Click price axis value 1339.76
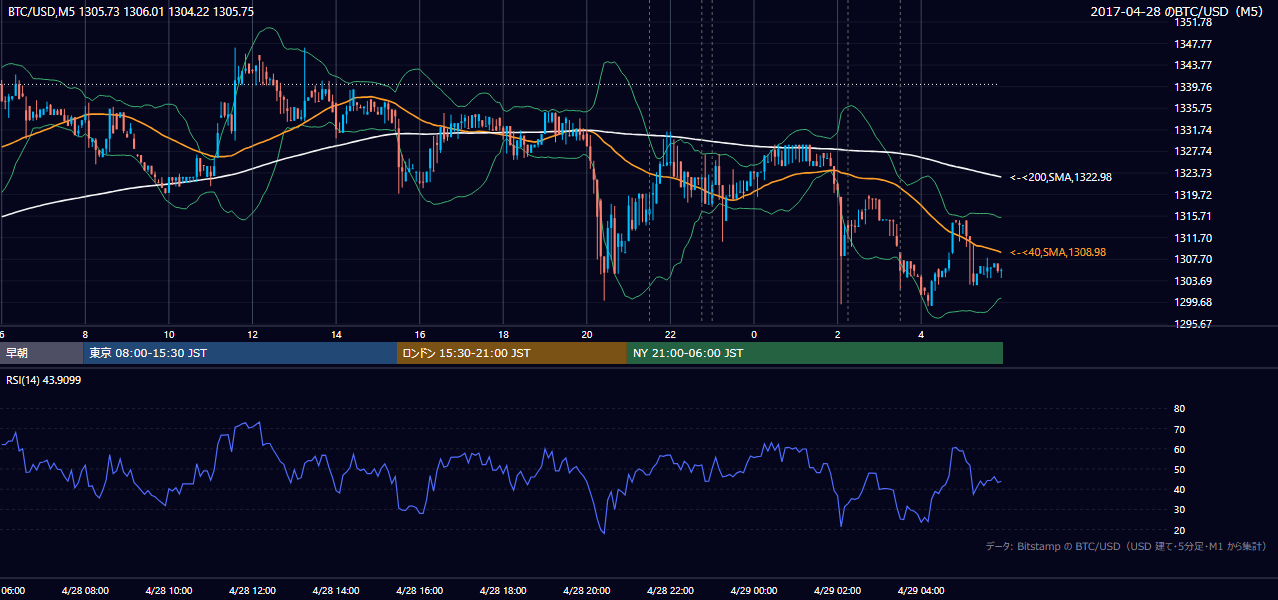The height and width of the screenshot is (600, 1278). click(1193, 87)
